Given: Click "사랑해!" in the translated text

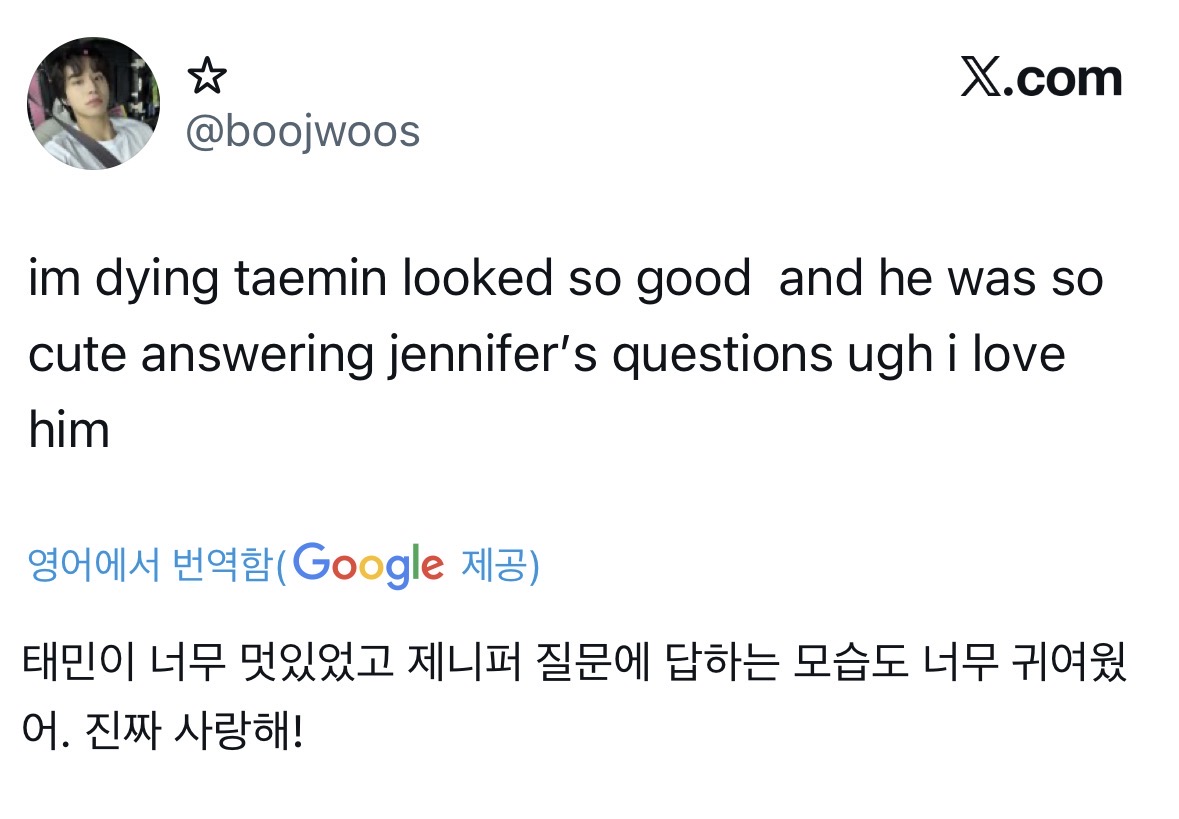Looking at the screenshot, I should pyautogui.click(x=238, y=737).
